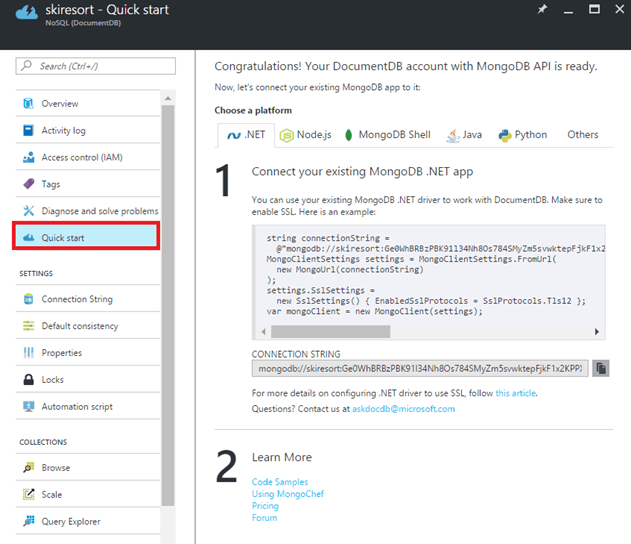
Task: Open the Pricing link
Action: pyautogui.click(x=265, y=506)
